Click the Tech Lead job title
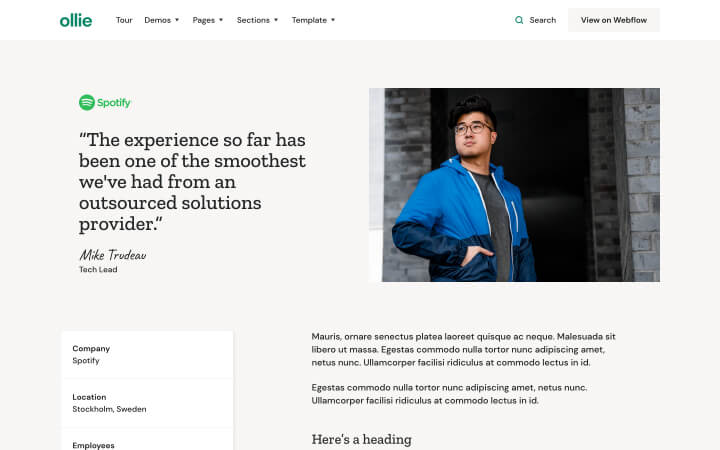 point(98,270)
